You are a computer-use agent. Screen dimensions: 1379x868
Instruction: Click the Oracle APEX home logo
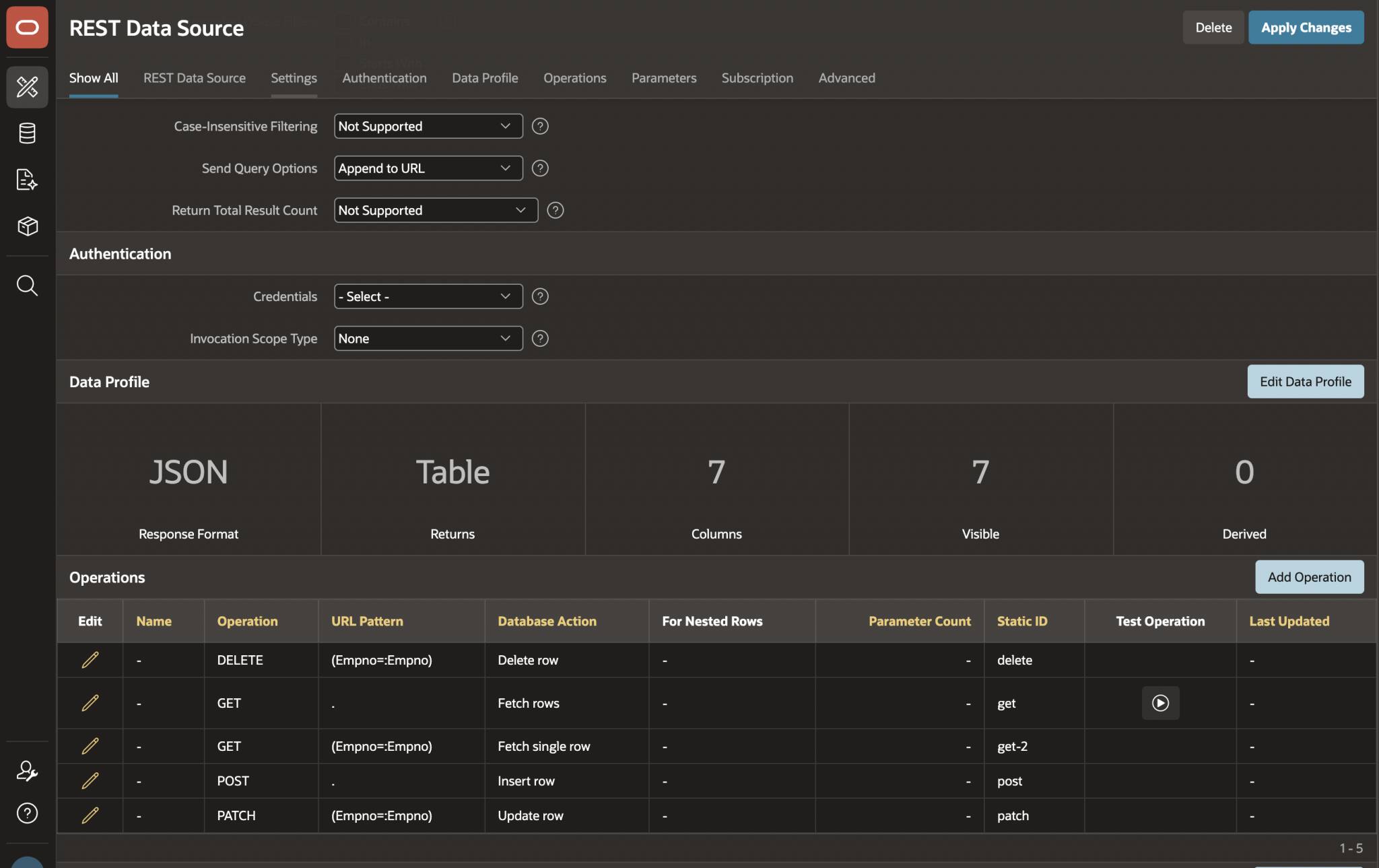[27, 28]
